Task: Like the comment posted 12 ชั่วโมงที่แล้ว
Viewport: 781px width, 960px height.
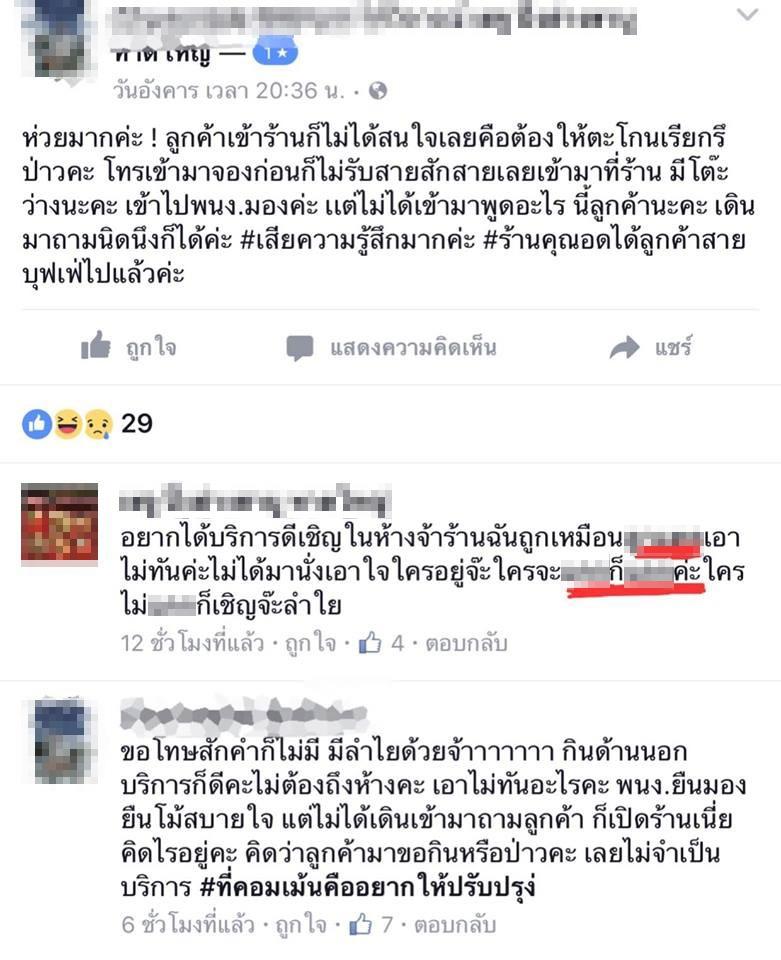Action: click(x=311, y=643)
